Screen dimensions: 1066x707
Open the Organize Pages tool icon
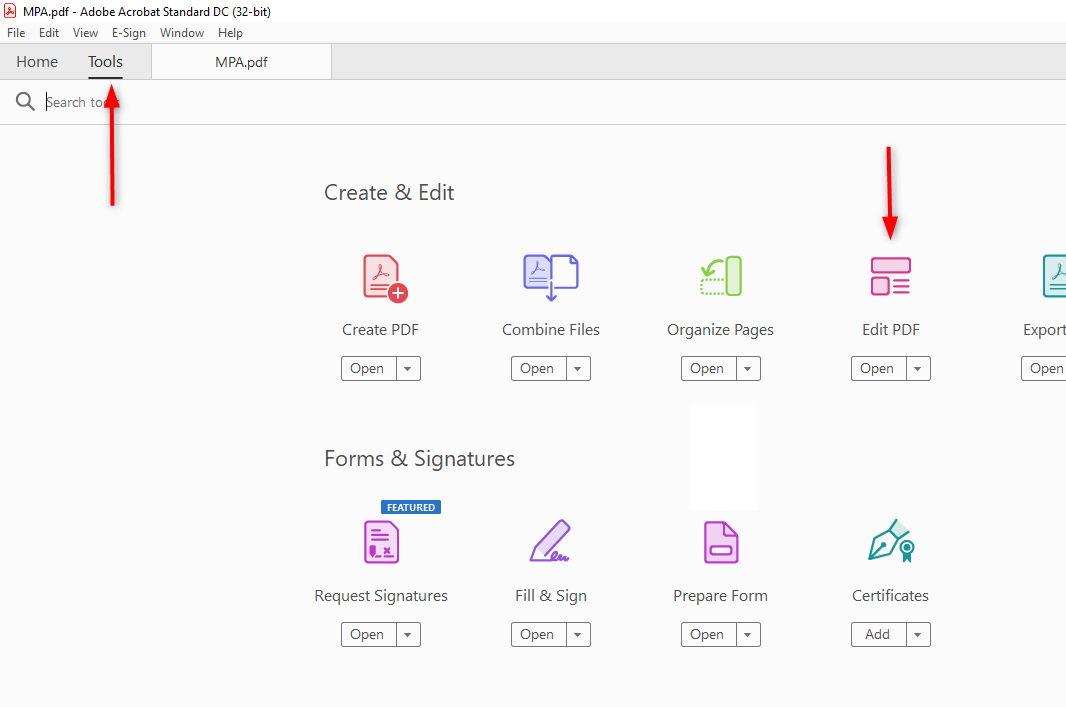pos(721,276)
